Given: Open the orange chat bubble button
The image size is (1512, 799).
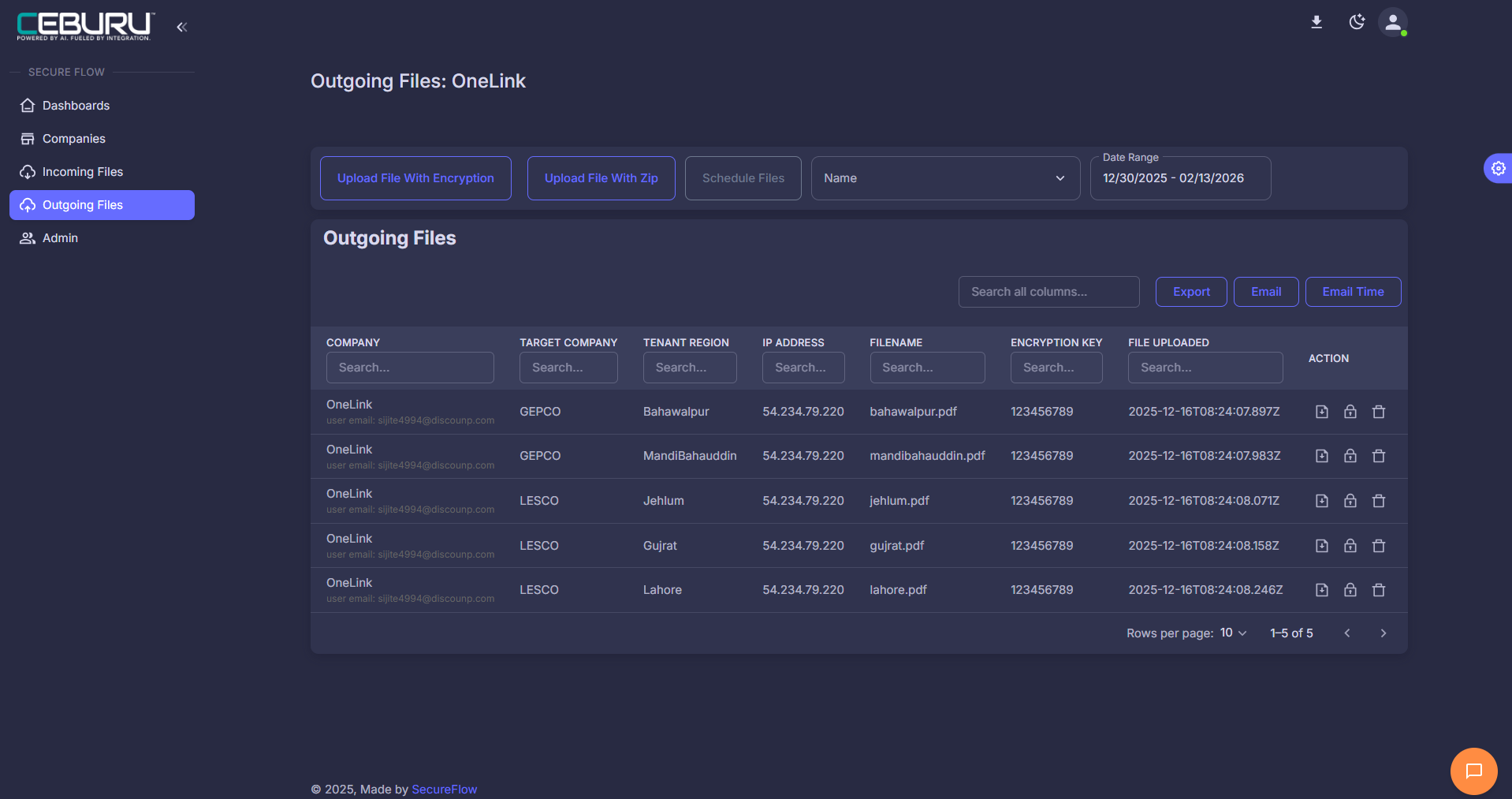Looking at the screenshot, I should [x=1473, y=771].
